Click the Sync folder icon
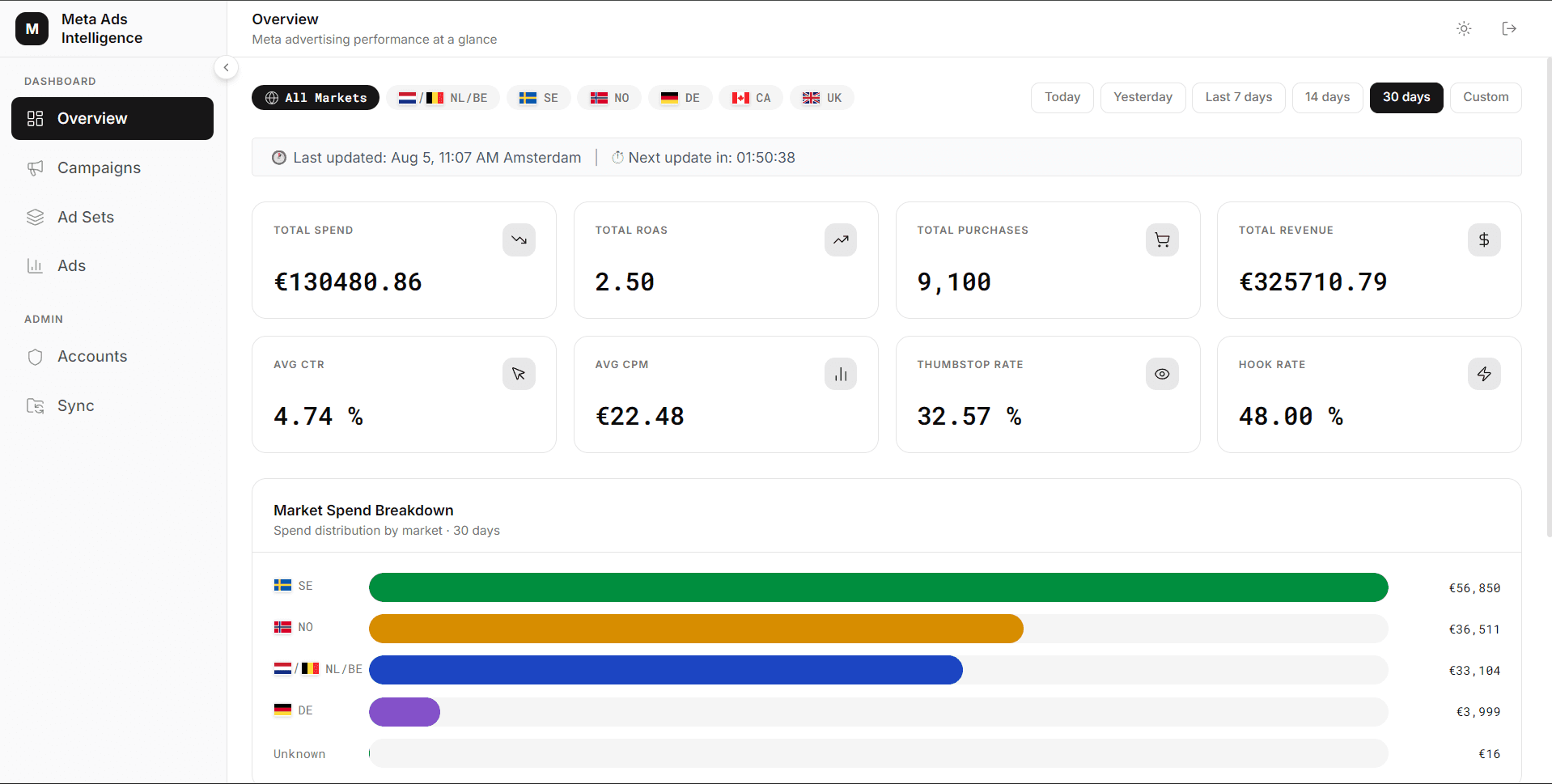The image size is (1552, 784). [35, 405]
